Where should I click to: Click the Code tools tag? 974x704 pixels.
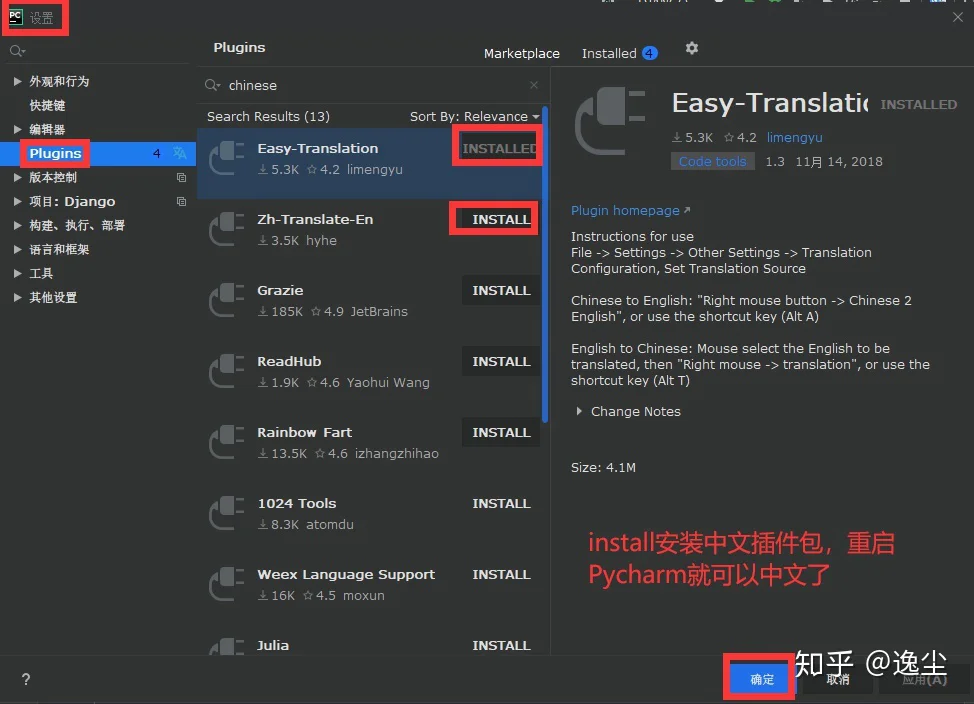coord(712,162)
